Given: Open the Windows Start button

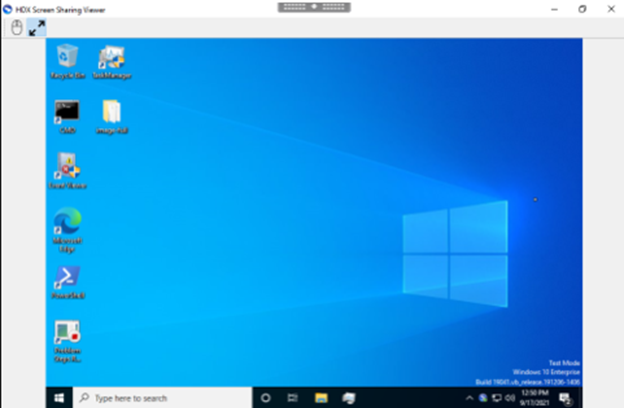Looking at the screenshot, I should (59, 398).
